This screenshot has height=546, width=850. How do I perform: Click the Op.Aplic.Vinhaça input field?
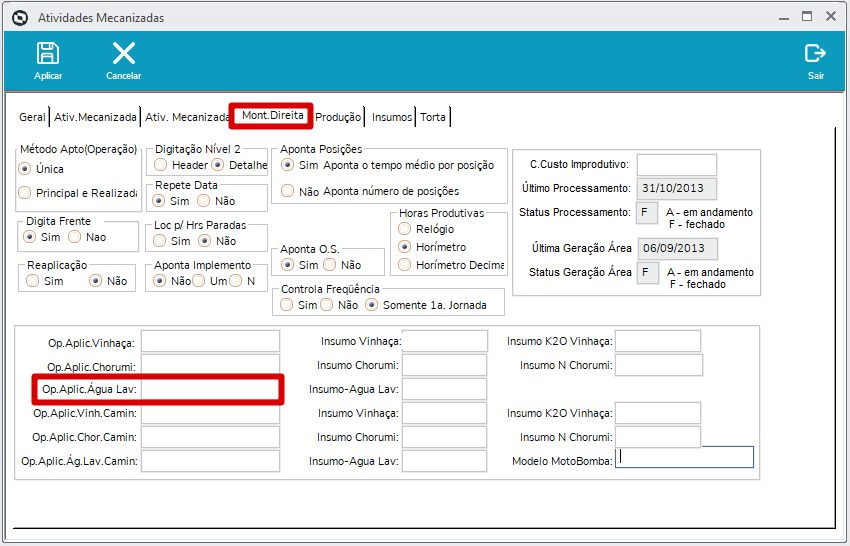pos(210,342)
